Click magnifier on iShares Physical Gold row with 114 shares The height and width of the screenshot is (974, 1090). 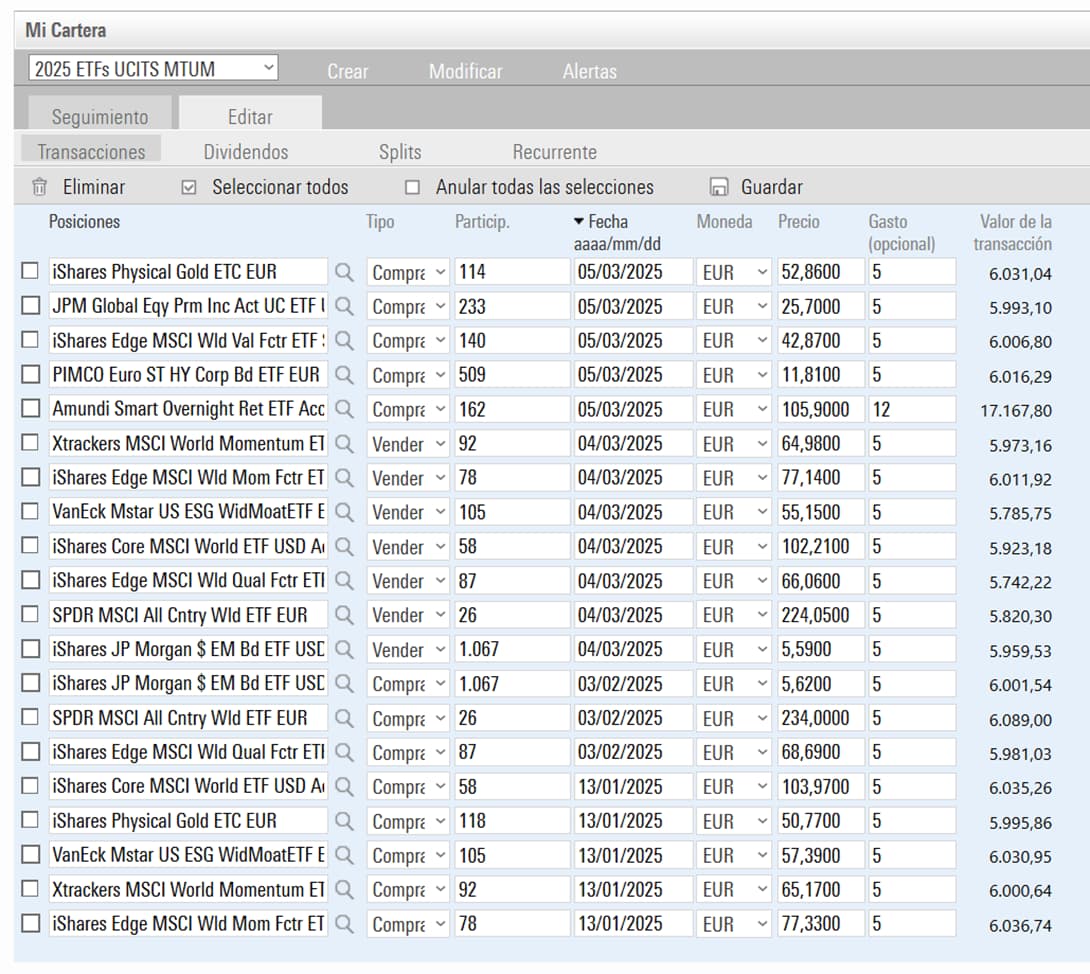coord(344,273)
